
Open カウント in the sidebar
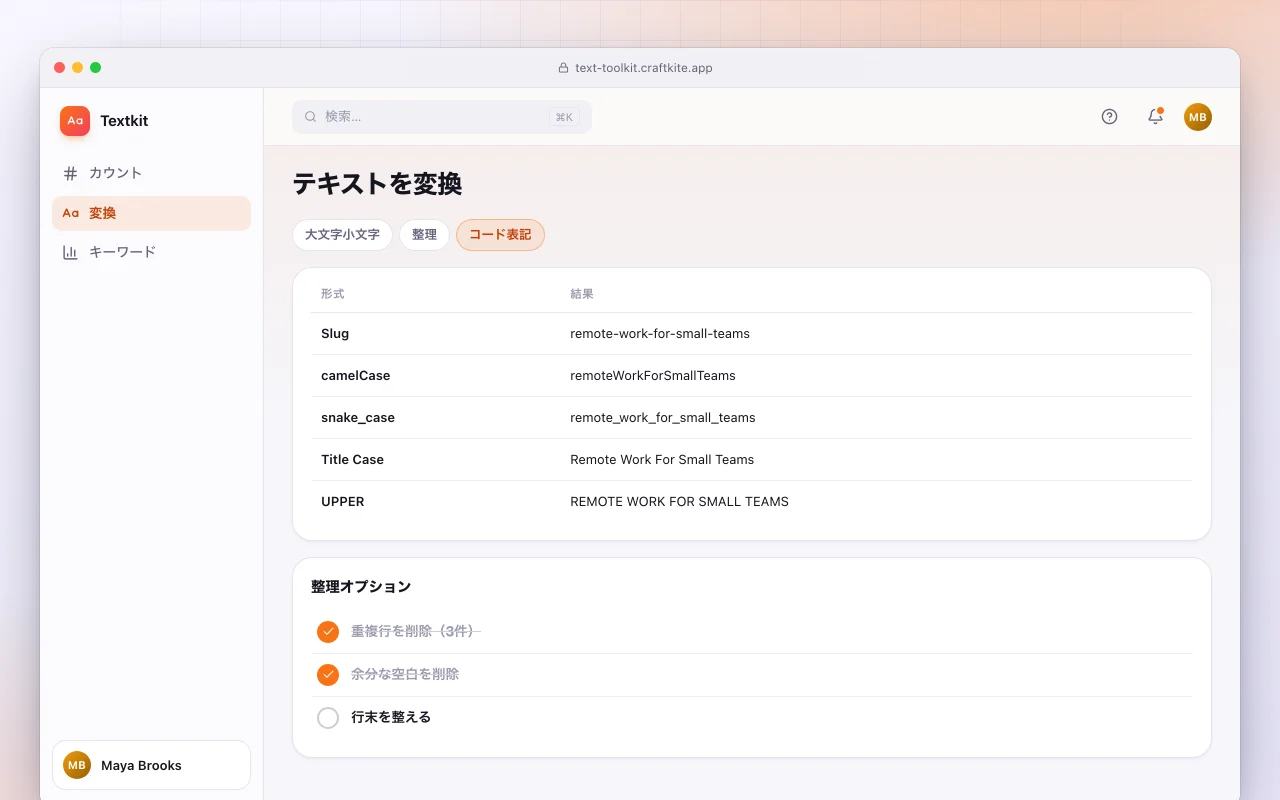point(151,173)
